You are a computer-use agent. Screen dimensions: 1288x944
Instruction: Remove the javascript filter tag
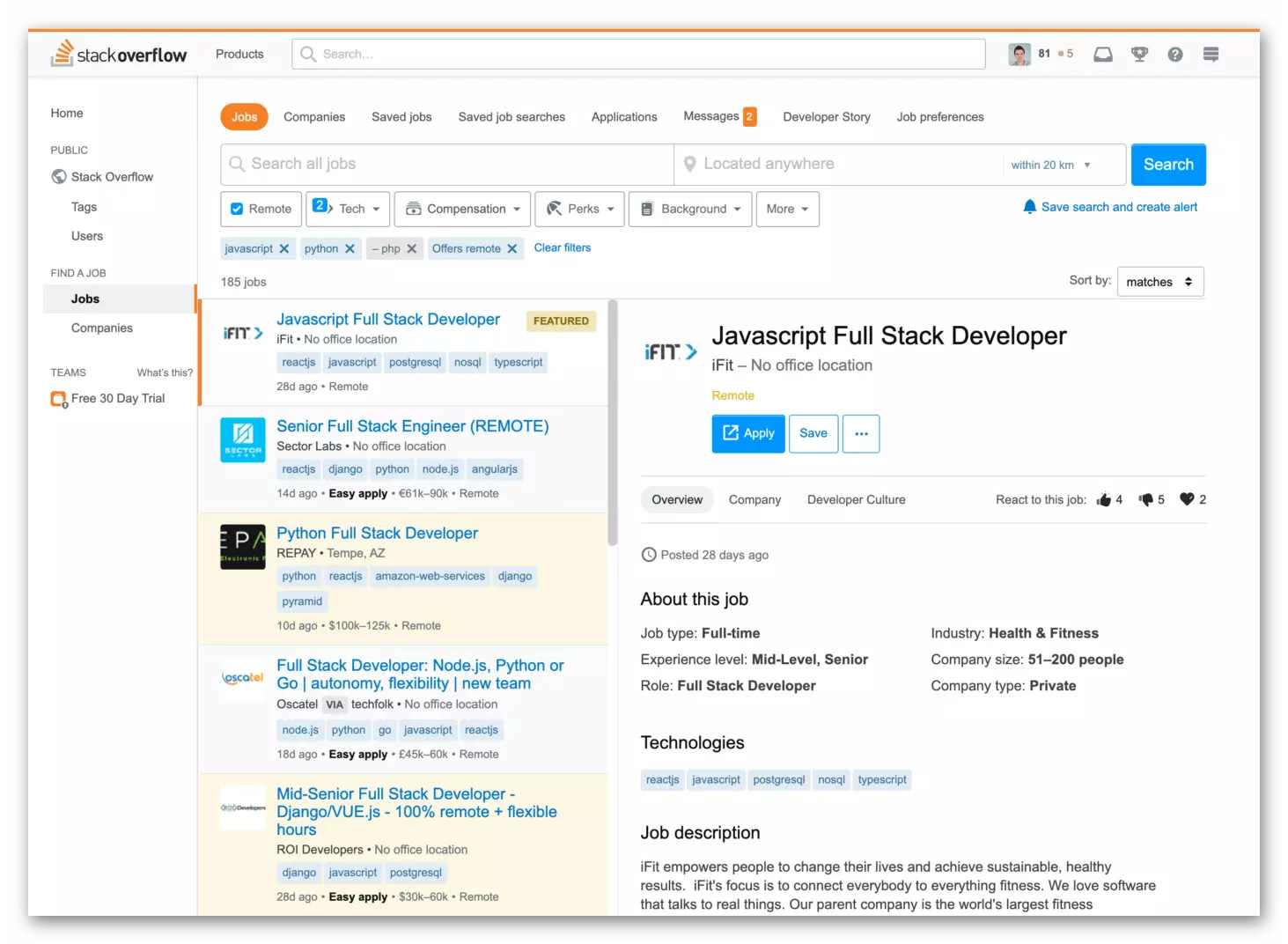(x=284, y=249)
